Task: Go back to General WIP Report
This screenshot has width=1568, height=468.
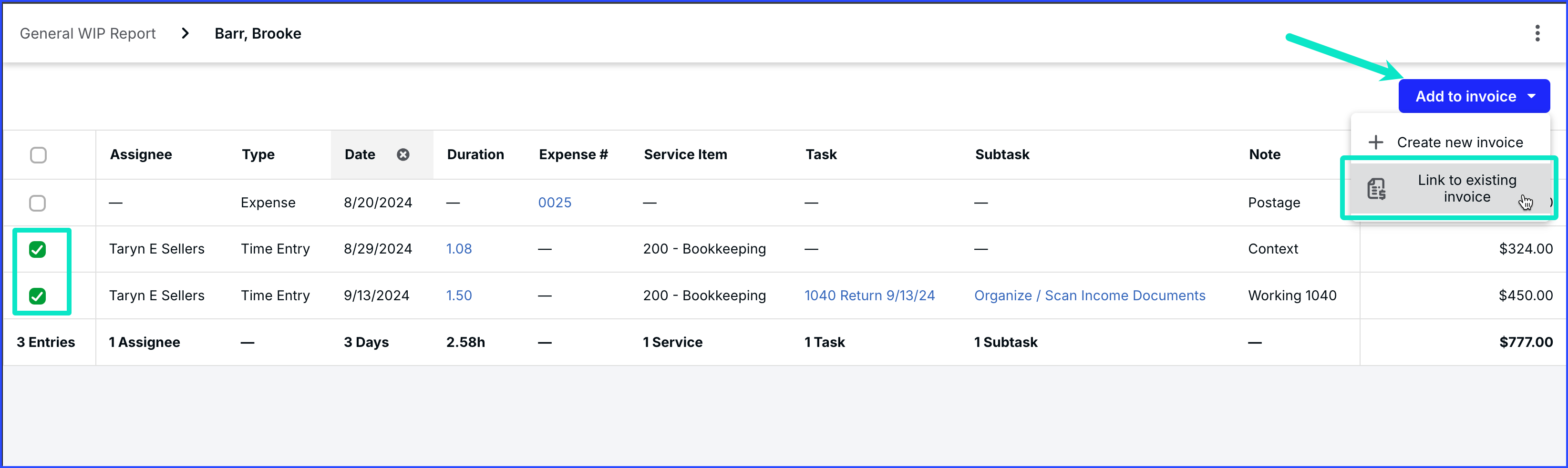Action: (88, 33)
